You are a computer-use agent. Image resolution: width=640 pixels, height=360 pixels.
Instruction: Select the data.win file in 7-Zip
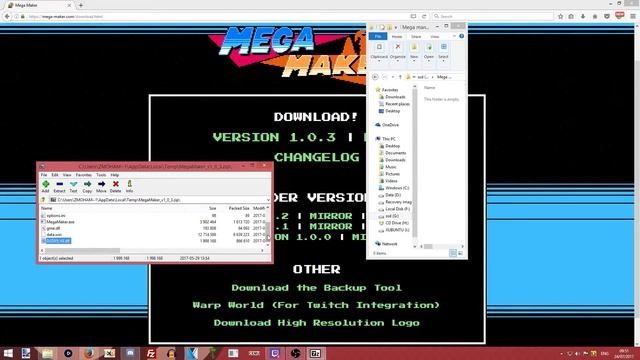pos(54,235)
